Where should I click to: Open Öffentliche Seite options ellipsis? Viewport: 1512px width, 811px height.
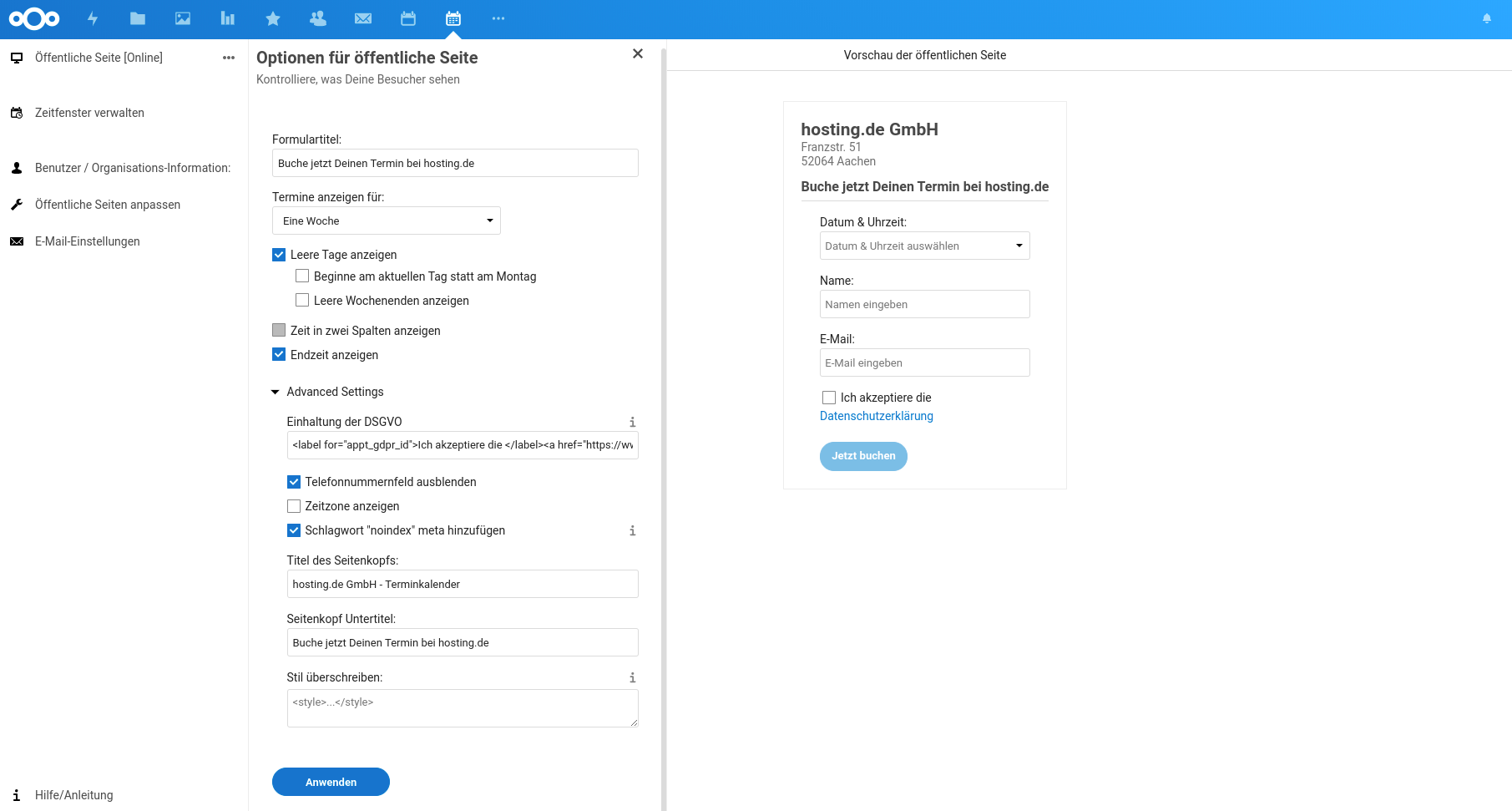(229, 58)
